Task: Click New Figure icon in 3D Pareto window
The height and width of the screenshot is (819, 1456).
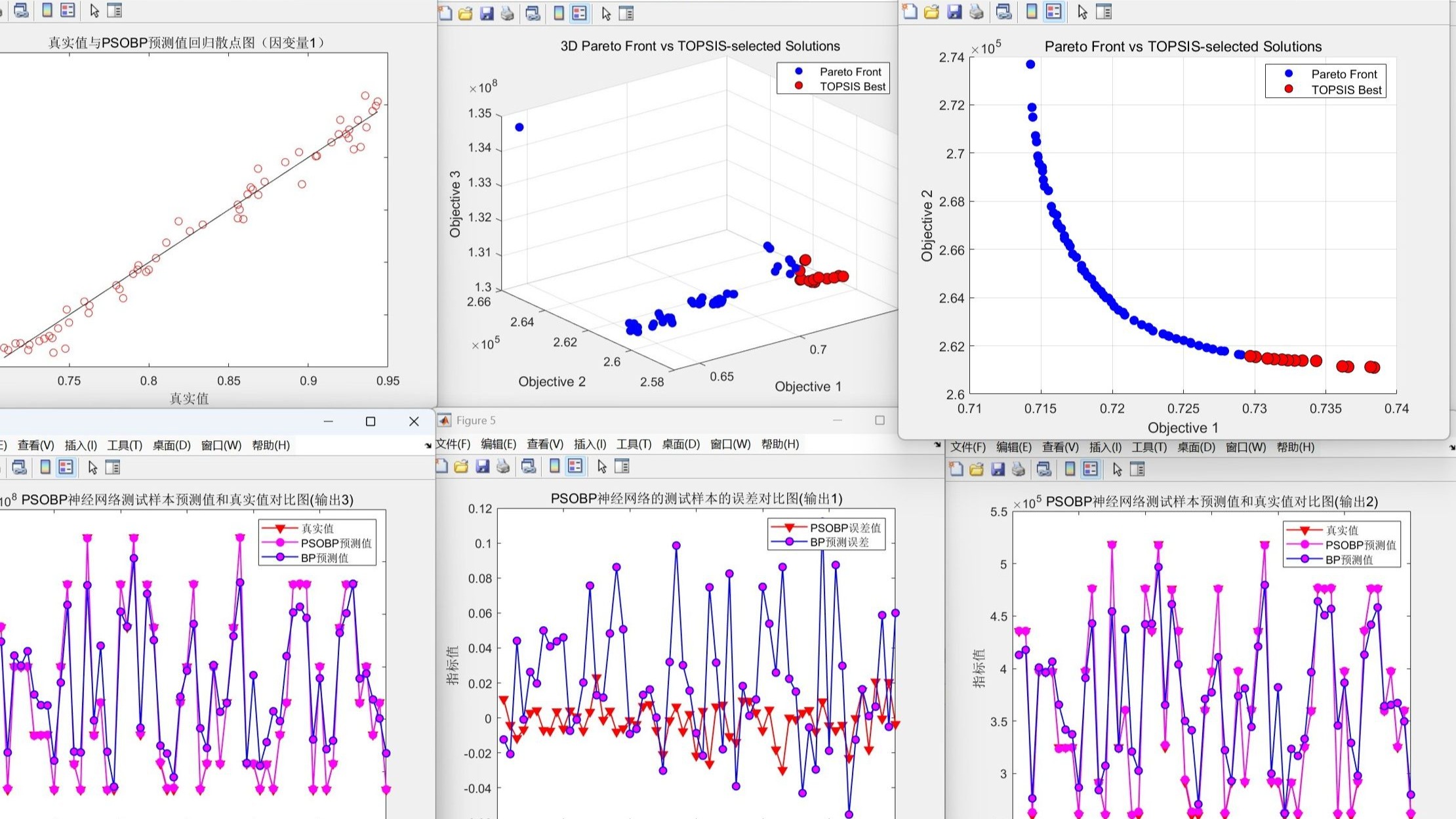Action: (445, 13)
